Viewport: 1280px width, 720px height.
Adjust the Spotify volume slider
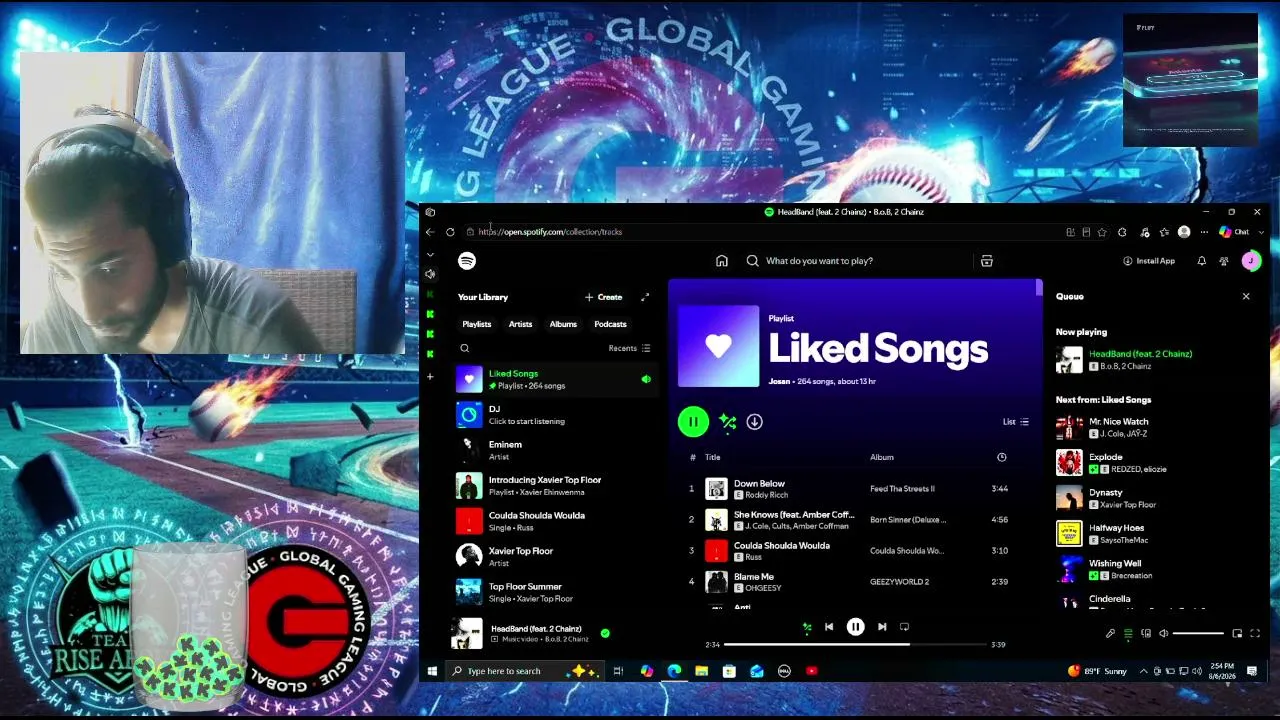(x=1198, y=633)
